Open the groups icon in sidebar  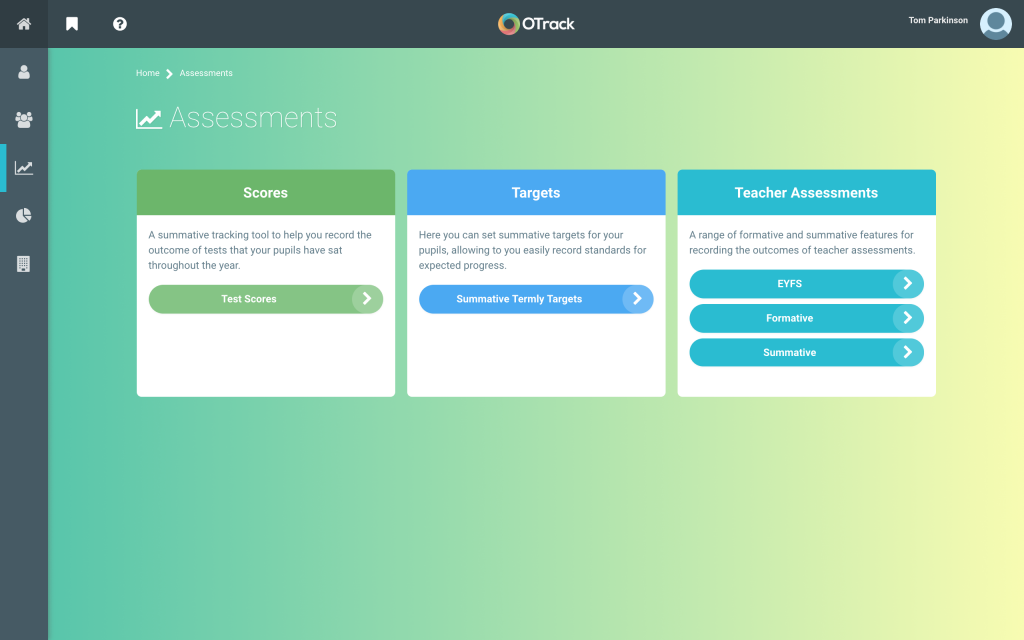coord(22,120)
